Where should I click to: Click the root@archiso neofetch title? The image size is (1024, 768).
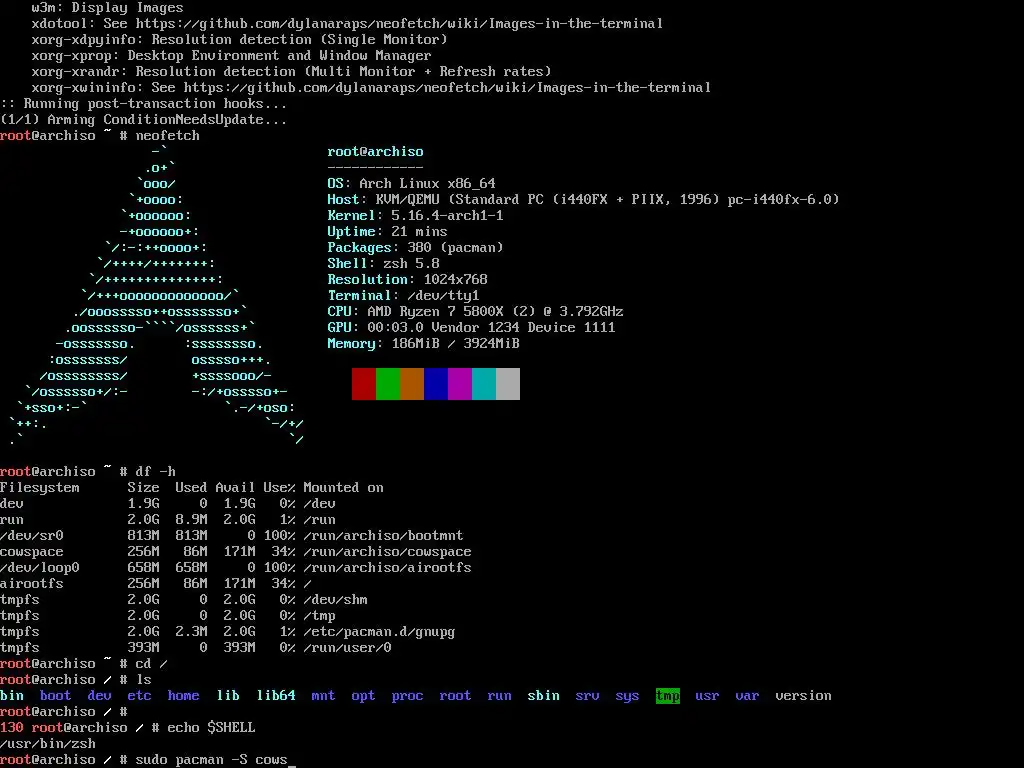(376, 152)
